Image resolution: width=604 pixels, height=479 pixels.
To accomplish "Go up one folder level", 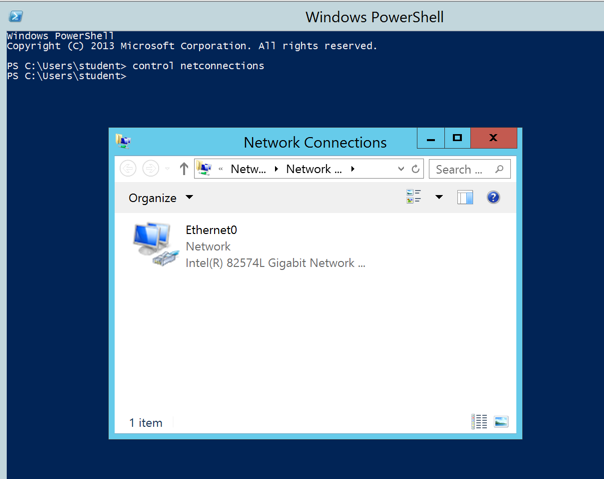I will tap(184, 169).
